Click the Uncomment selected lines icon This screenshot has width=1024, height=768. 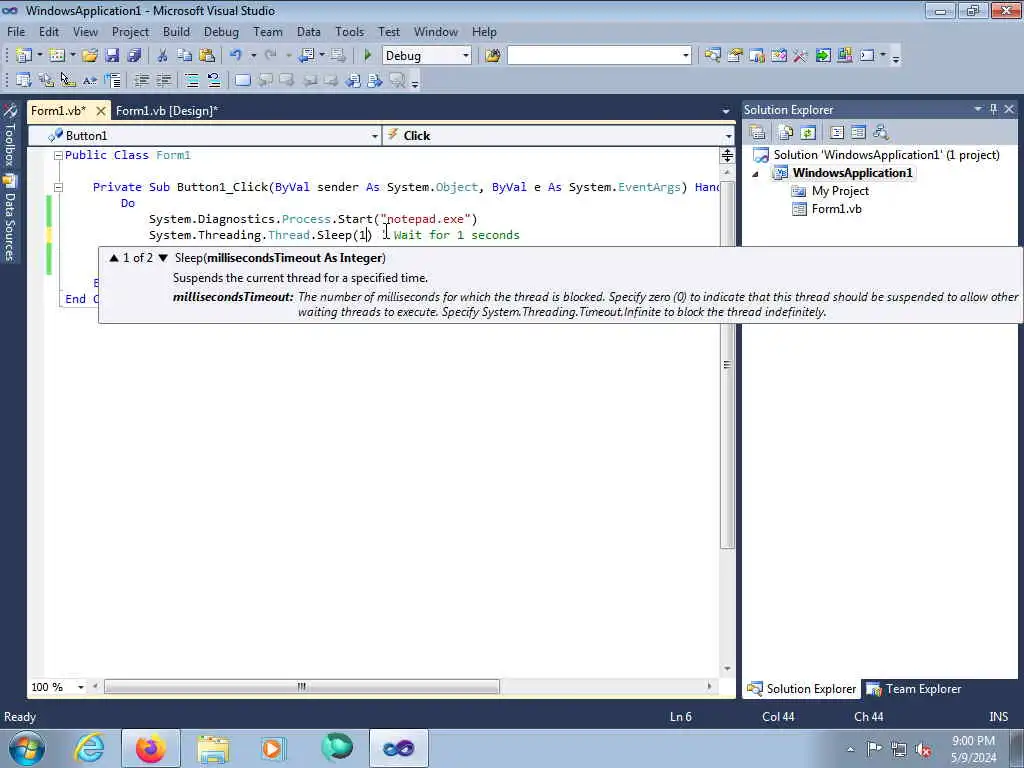[x=214, y=80]
